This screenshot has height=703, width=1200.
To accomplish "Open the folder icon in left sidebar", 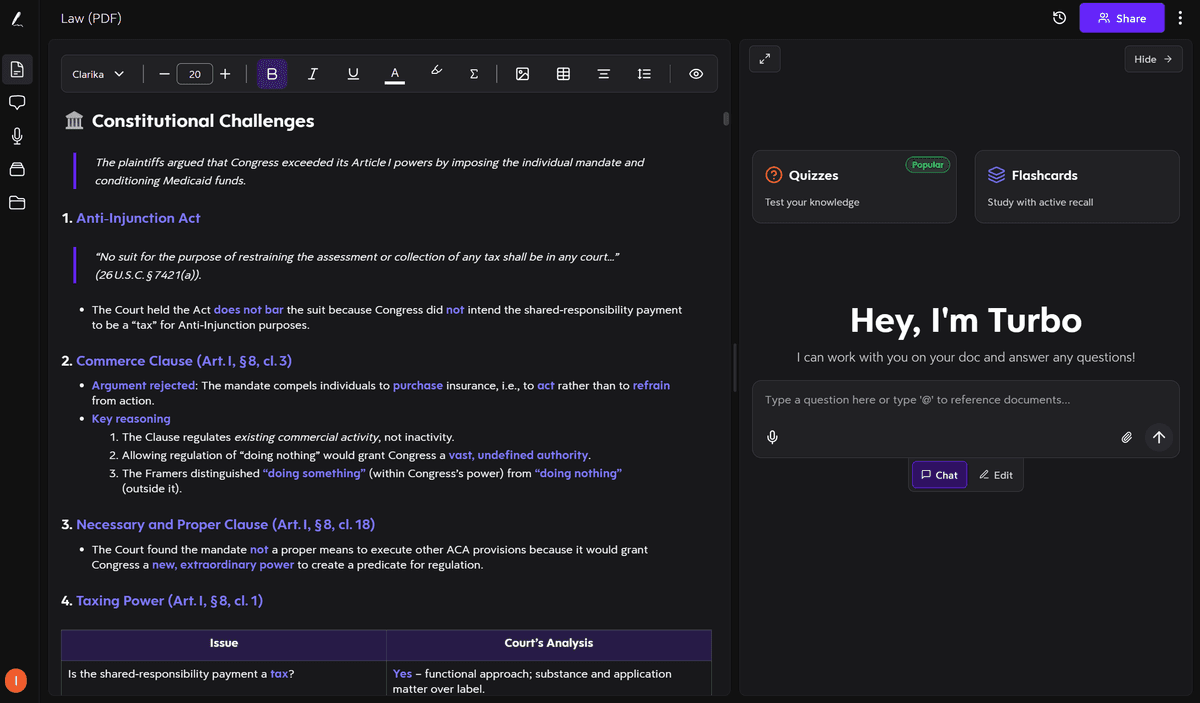I will click(x=17, y=203).
